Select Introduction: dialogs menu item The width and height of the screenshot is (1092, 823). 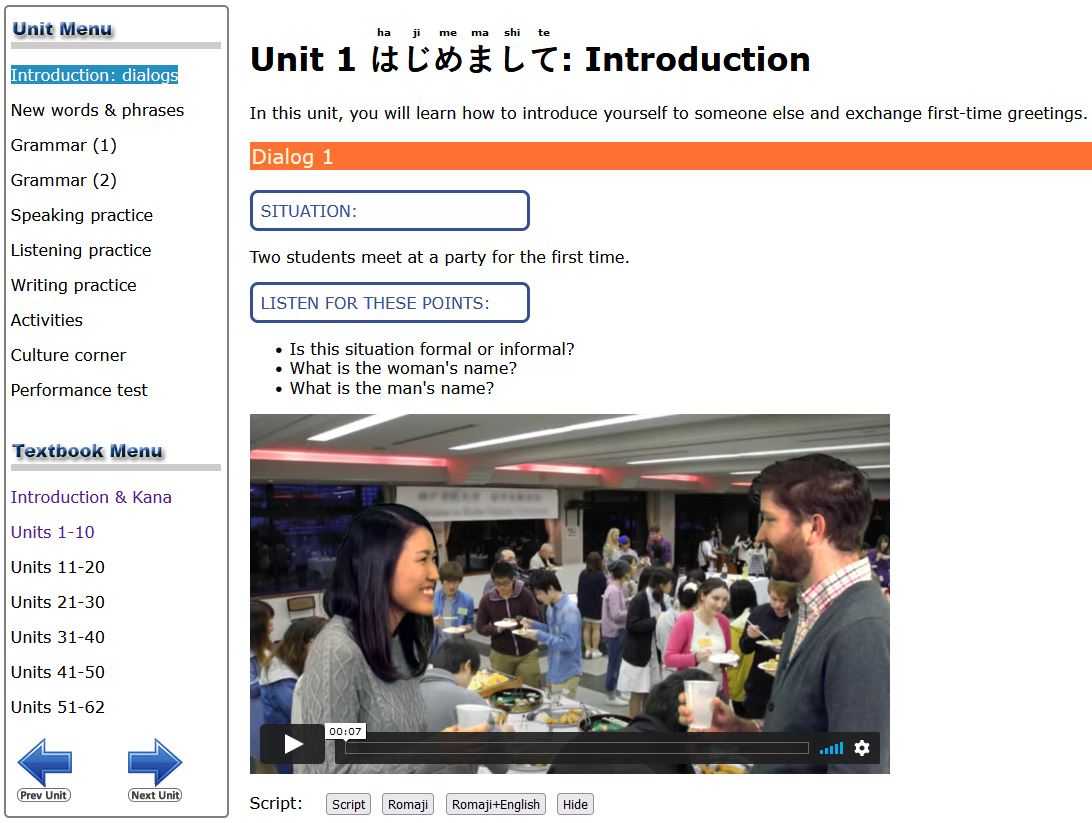tap(94, 75)
